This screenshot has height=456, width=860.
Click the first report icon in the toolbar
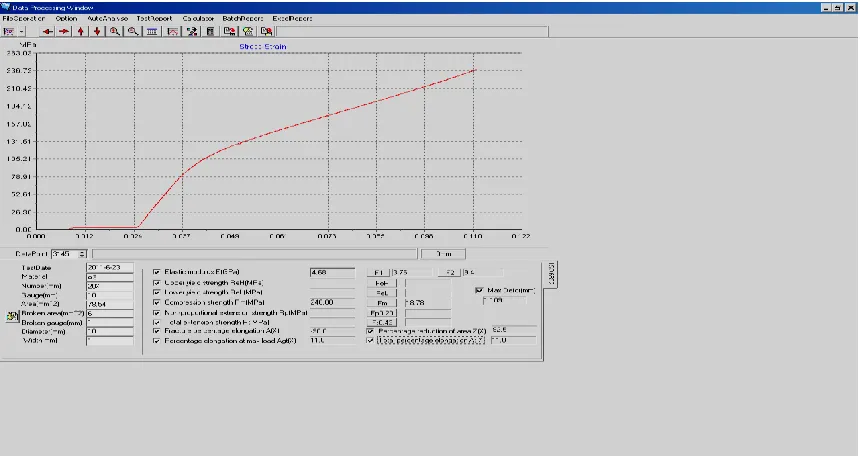click(230, 31)
